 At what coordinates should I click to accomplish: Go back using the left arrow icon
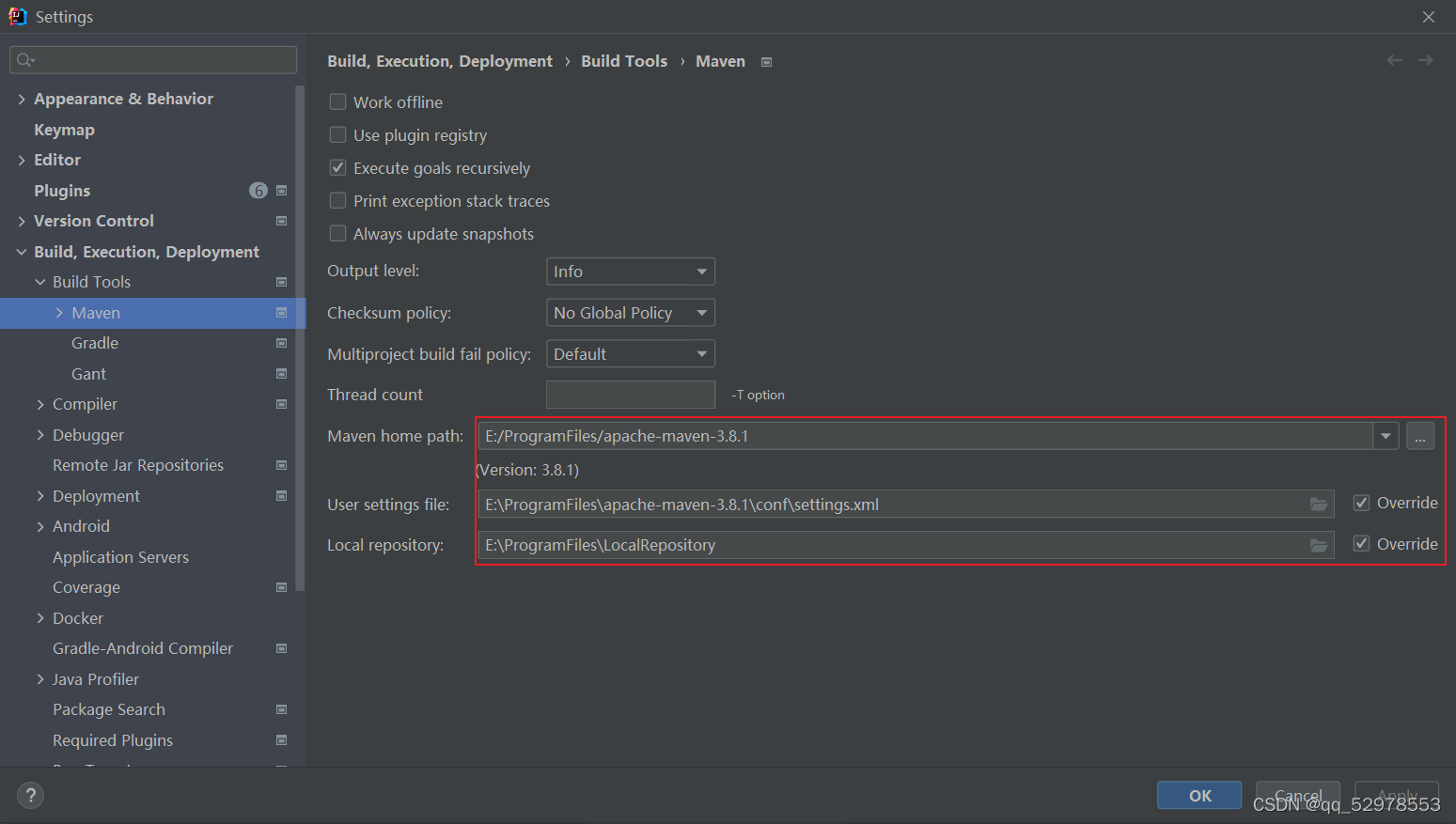click(x=1394, y=60)
